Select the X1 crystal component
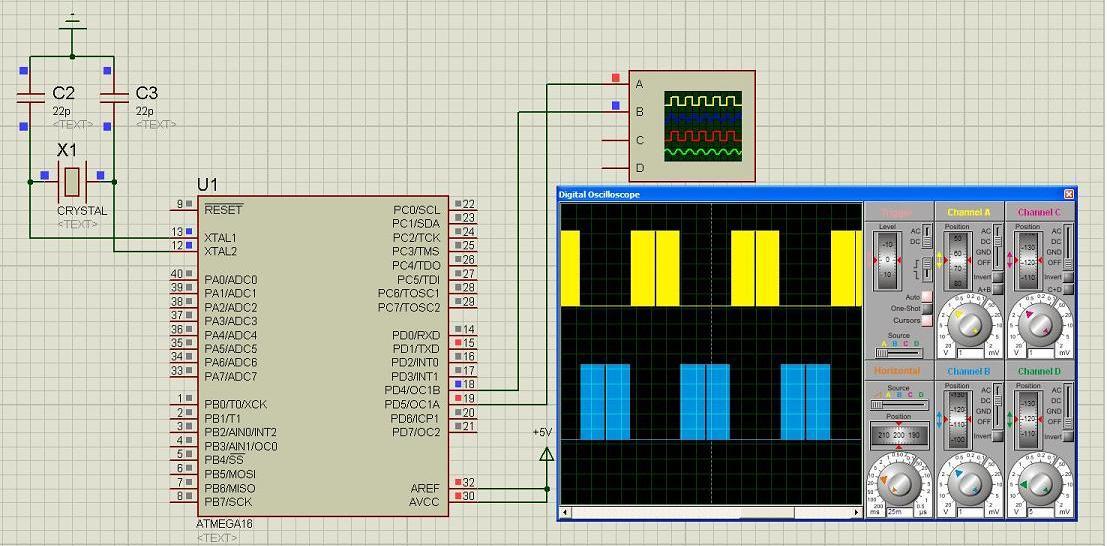 (x=71, y=181)
